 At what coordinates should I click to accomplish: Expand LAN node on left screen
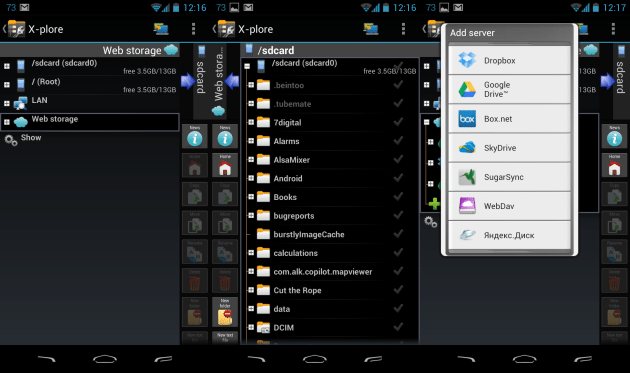tap(7, 103)
